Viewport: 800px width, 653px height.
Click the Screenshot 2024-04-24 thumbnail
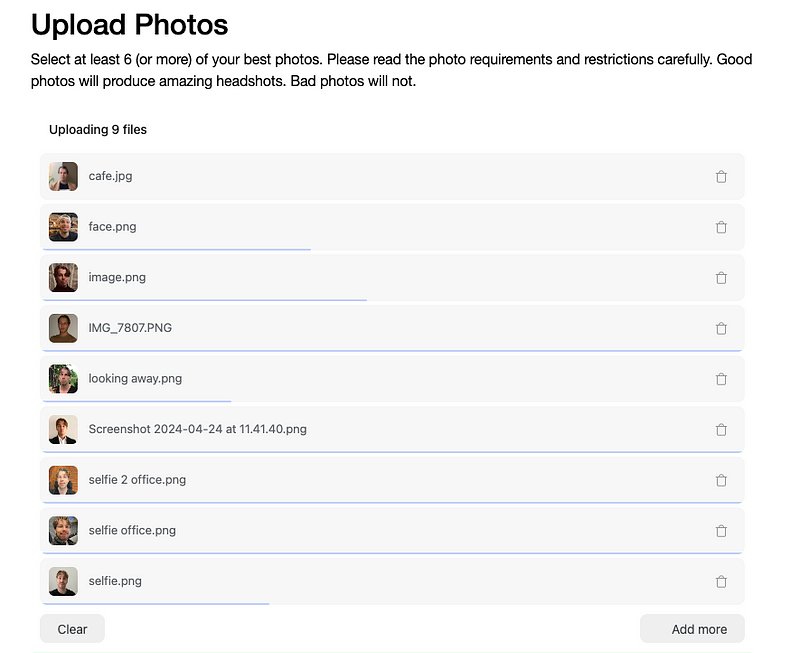(63, 430)
